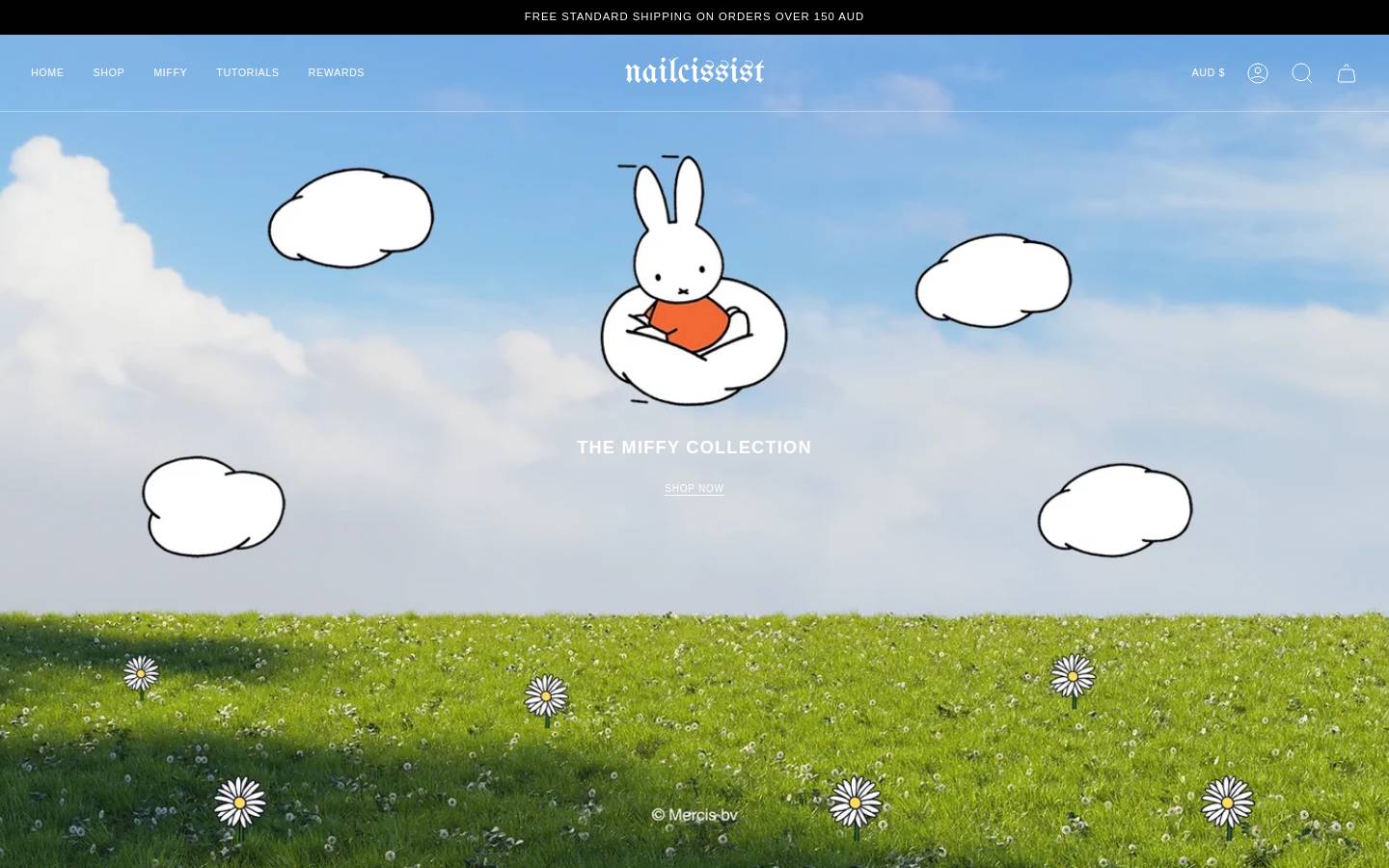This screenshot has width=1389, height=868.
Task: Click the SHOP NOW link
Action: [694, 489]
